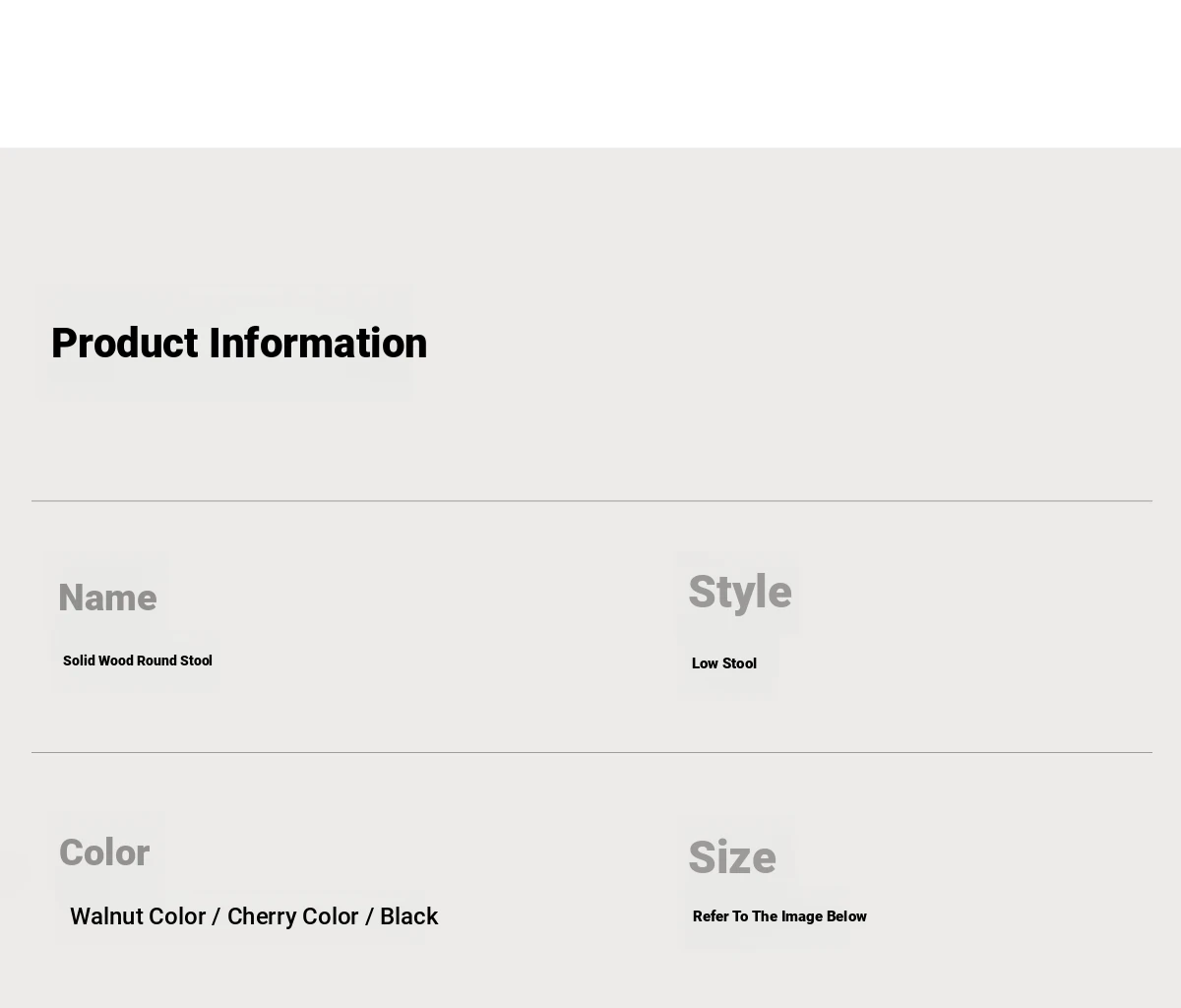
Task: Click the word Solid in the product name
Action: coord(79,661)
